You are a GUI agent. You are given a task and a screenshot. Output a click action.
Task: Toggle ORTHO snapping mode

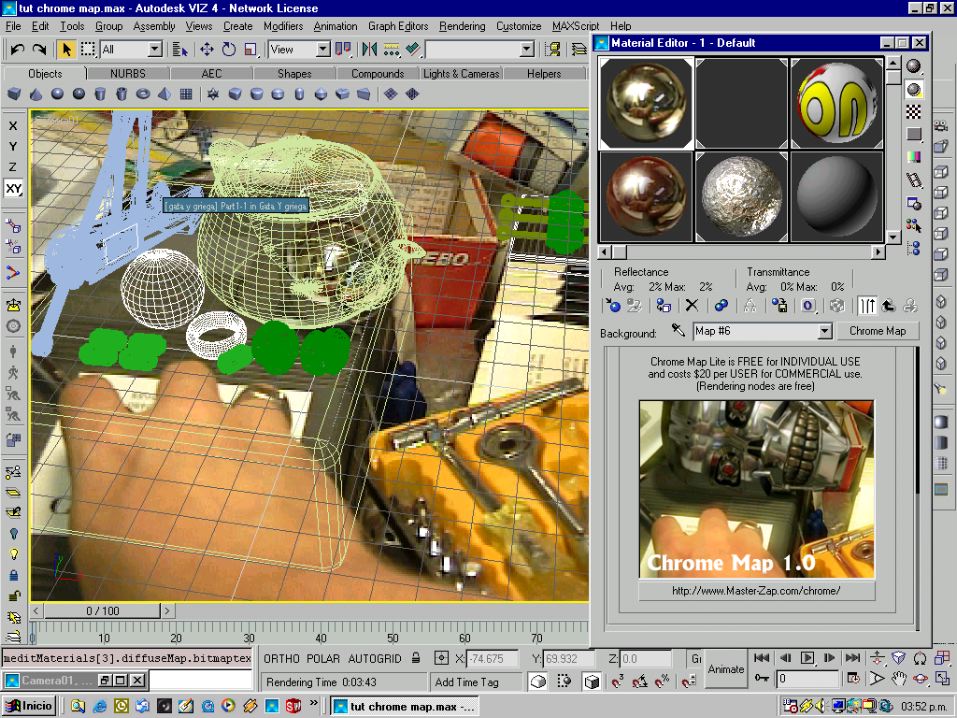tap(281, 659)
